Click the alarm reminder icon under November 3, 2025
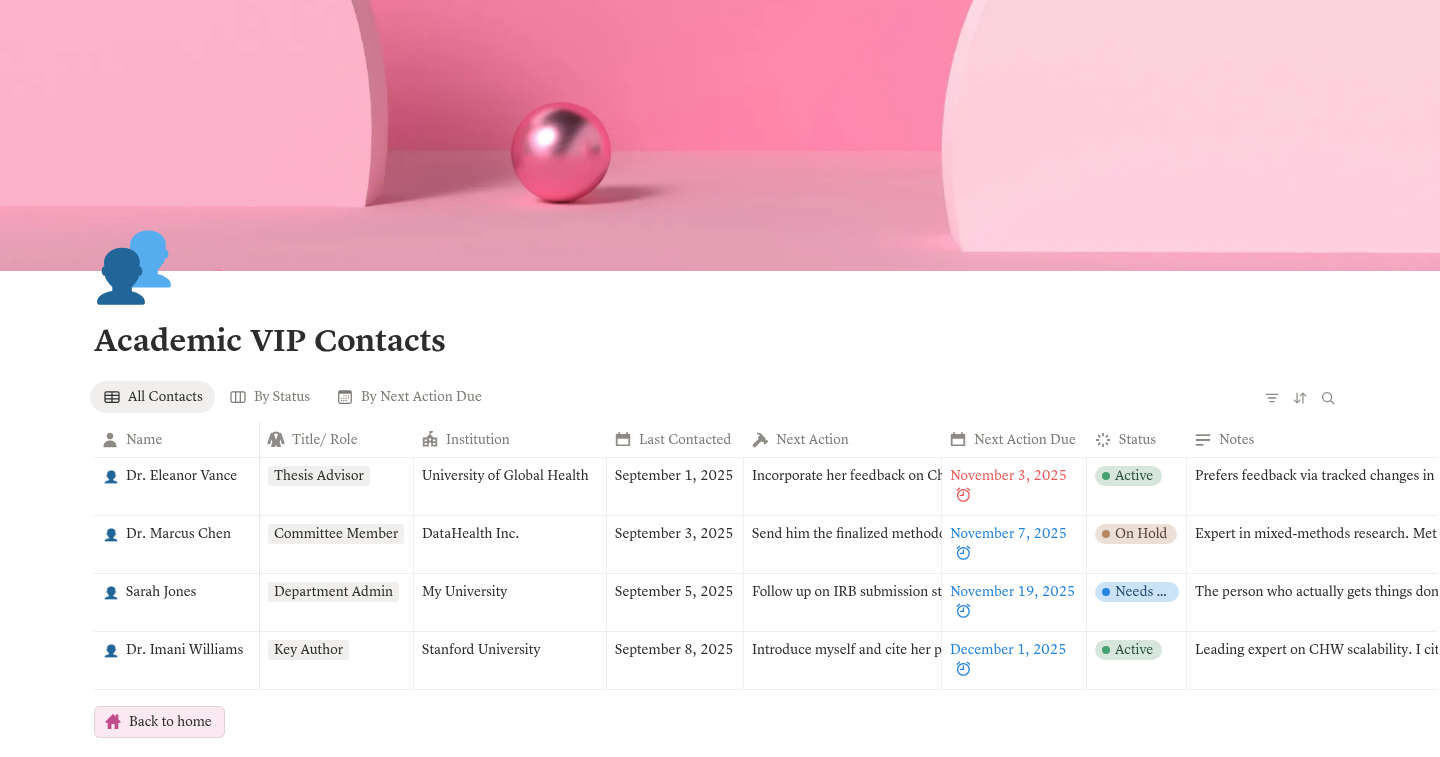Image resolution: width=1440 pixels, height=757 pixels. pos(963,495)
